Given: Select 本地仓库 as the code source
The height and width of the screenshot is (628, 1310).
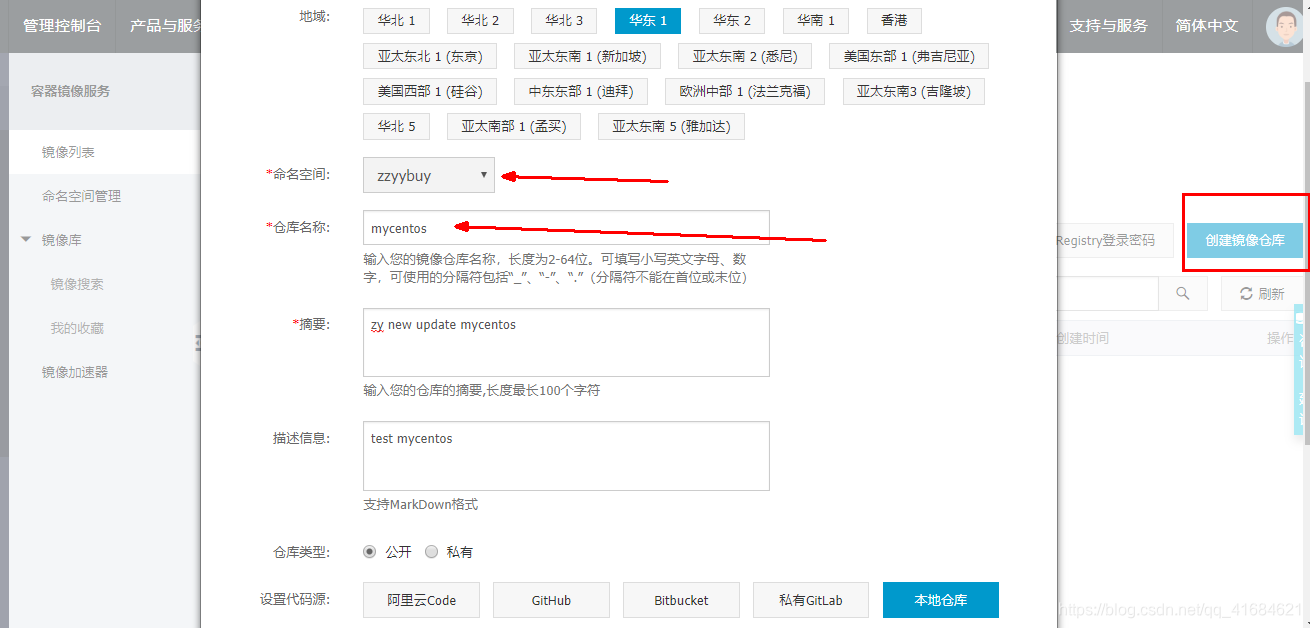Looking at the screenshot, I should point(940,600).
